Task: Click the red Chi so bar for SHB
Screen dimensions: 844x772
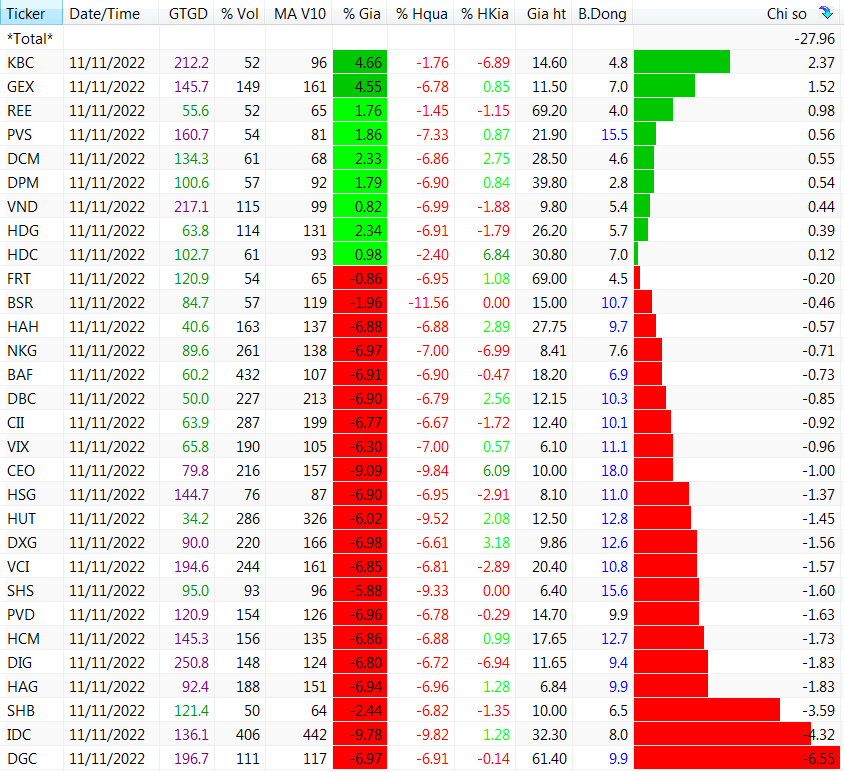Action: pos(707,711)
